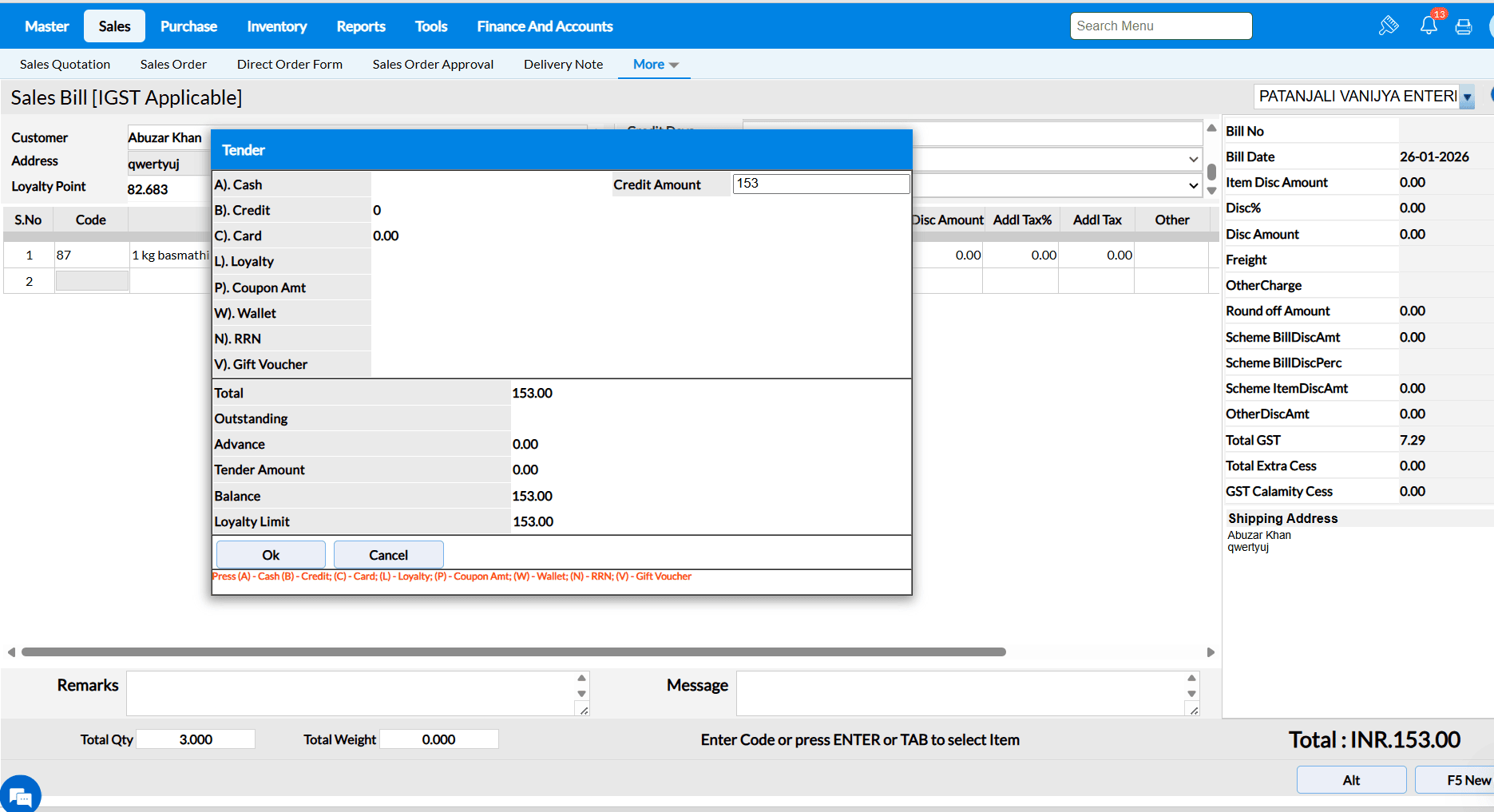Click the right arrow of horizontal scrollbar

1211,652
